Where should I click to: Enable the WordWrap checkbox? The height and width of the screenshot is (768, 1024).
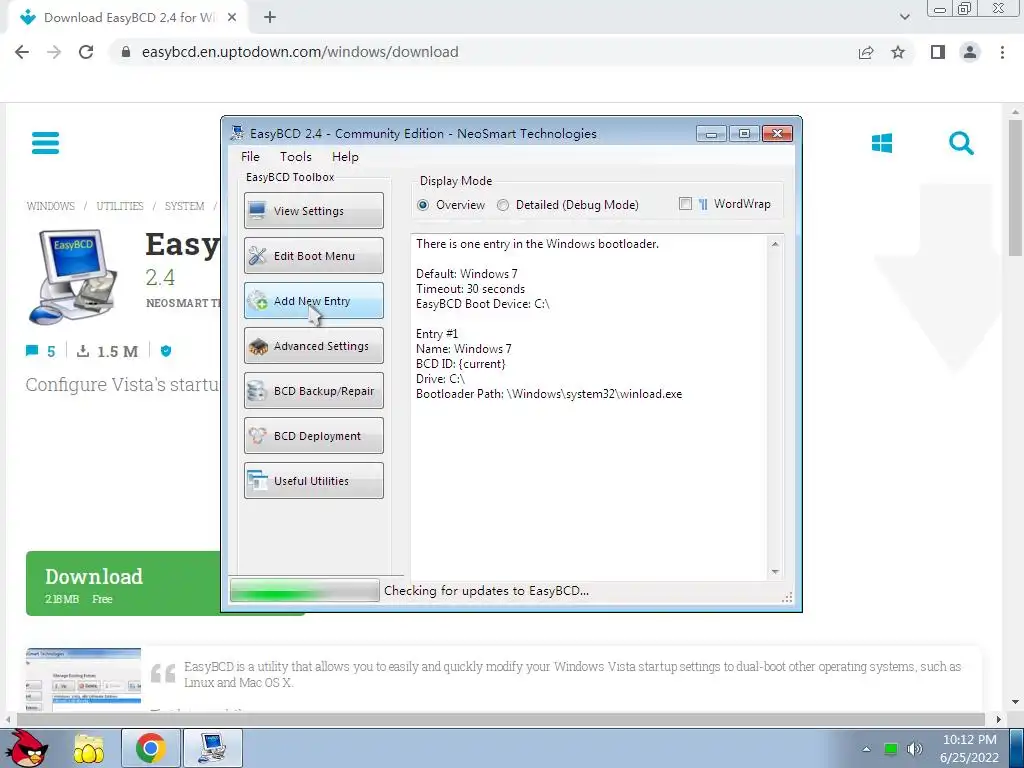(685, 204)
